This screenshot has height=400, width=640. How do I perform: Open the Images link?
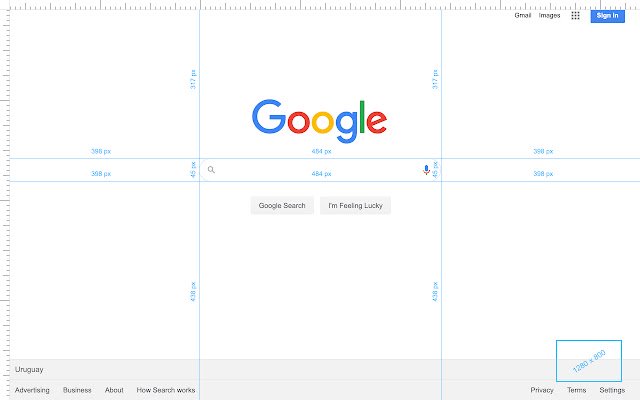coord(549,16)
